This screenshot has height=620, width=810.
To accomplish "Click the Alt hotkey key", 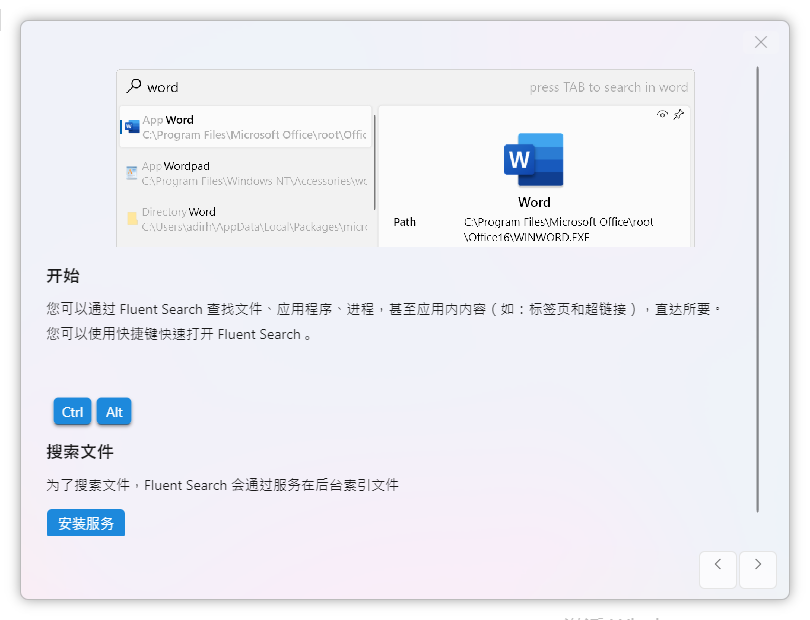I will pyautogui.click(x=114, y=412).
